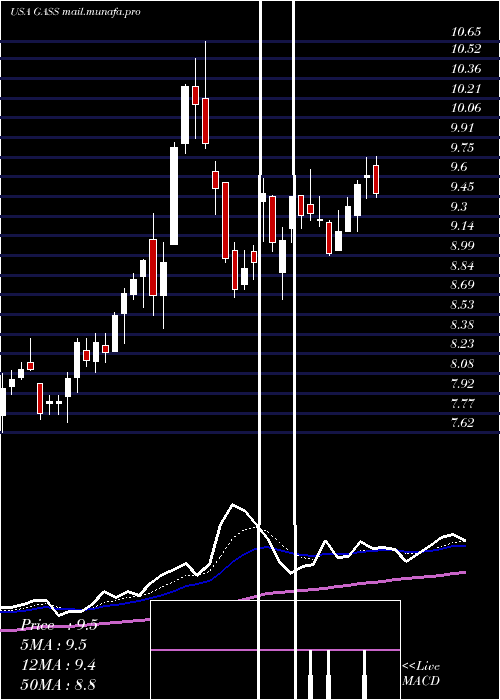Screen dimensions: 500x700
Task: Click the 9.75 axis label
Action: tap(462, 147)
